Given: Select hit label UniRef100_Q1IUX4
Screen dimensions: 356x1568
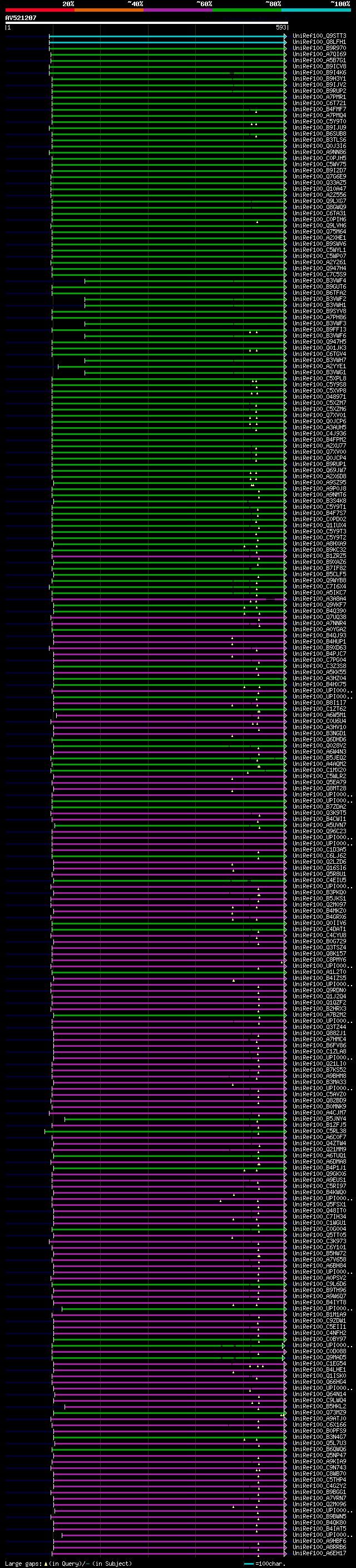Looking at the screenshot, I should pyautogui.click(x=319, y=525).
